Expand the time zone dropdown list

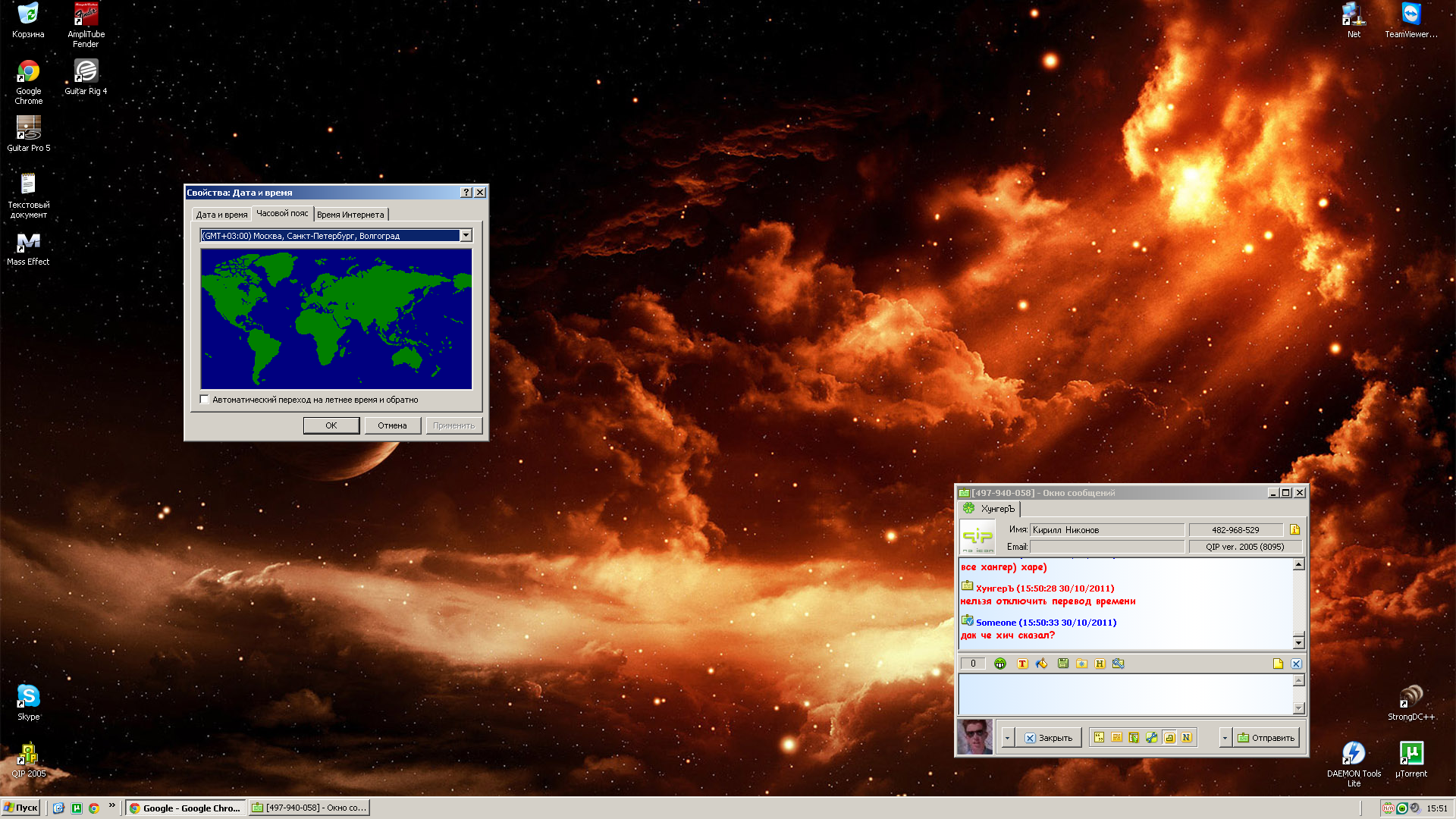point(466,236)
